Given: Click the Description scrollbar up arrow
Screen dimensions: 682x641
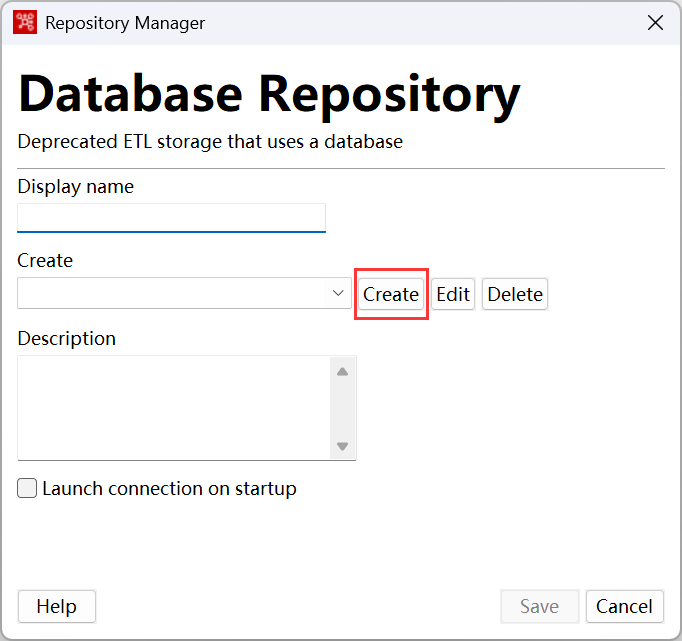Looking at the screenshot, I should pos(343,372).
